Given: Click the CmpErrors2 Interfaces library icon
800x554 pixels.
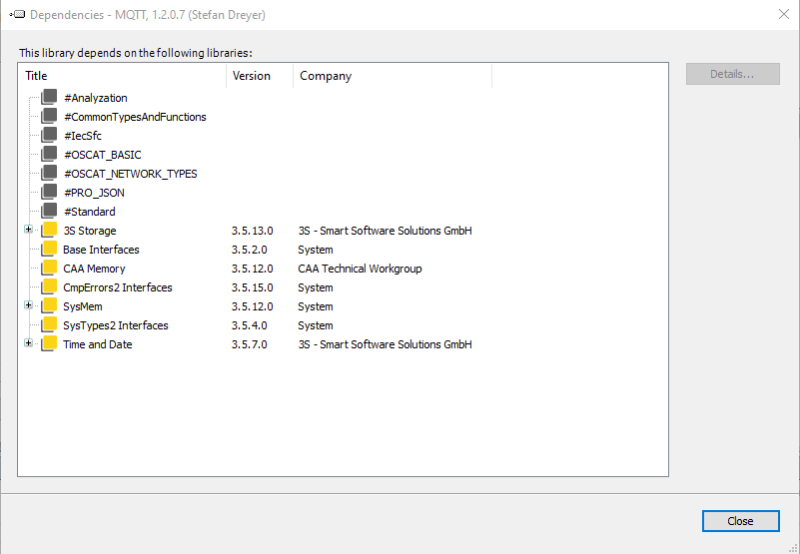Looking at the screenshot, I should tap(49, 286).
